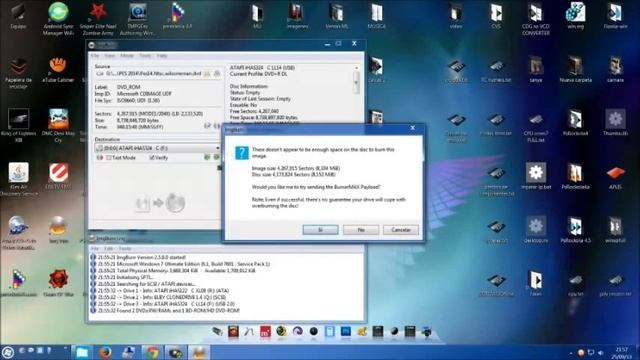This screenshot has height=360, width=640.
Task: Select the CDG to VCD CONVERTER icon
Action: tap(536, 18)
